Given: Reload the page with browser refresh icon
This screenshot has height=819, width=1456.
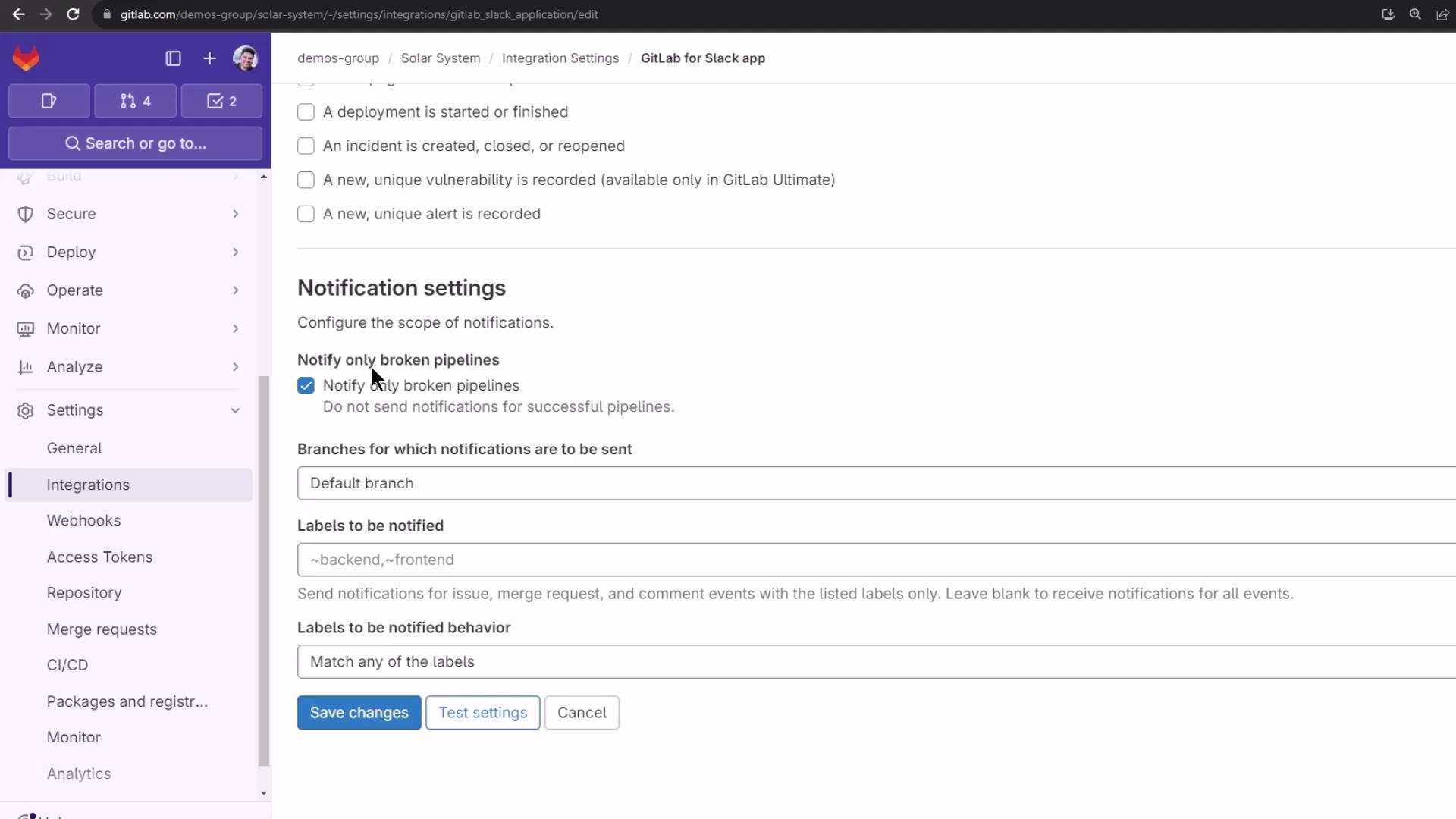Looking at the screenshot, I should [x=73, y=14].
